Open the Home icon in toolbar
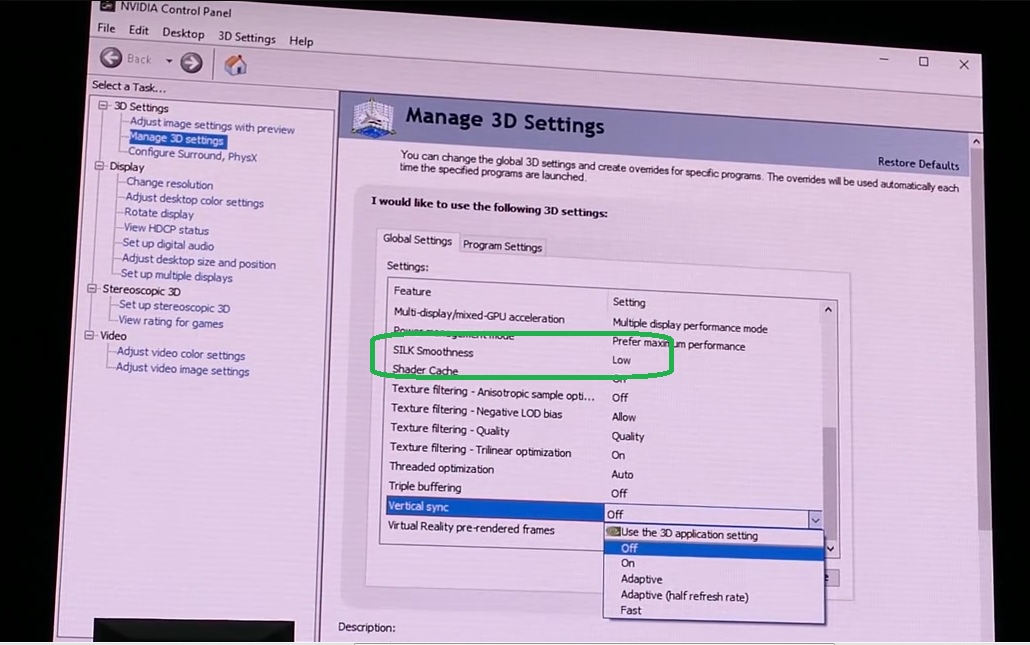This screenshot has width=1030, height=645. coord(235,64)
